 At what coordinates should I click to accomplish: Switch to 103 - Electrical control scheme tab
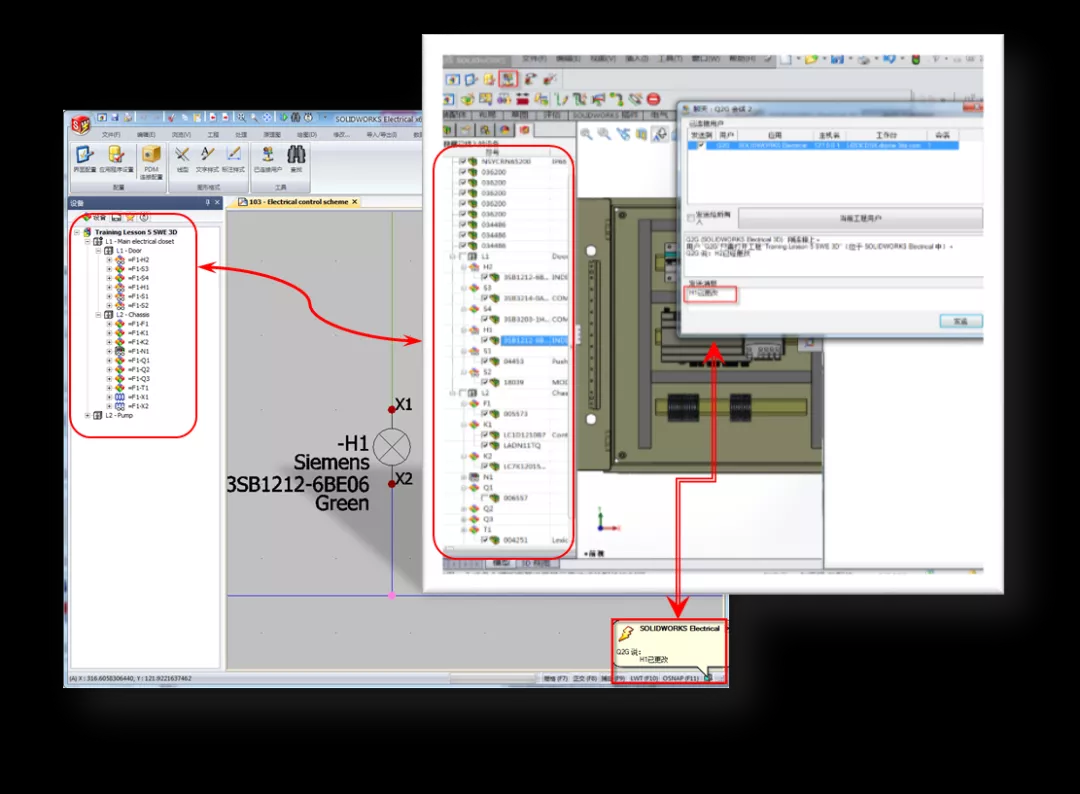299,202
